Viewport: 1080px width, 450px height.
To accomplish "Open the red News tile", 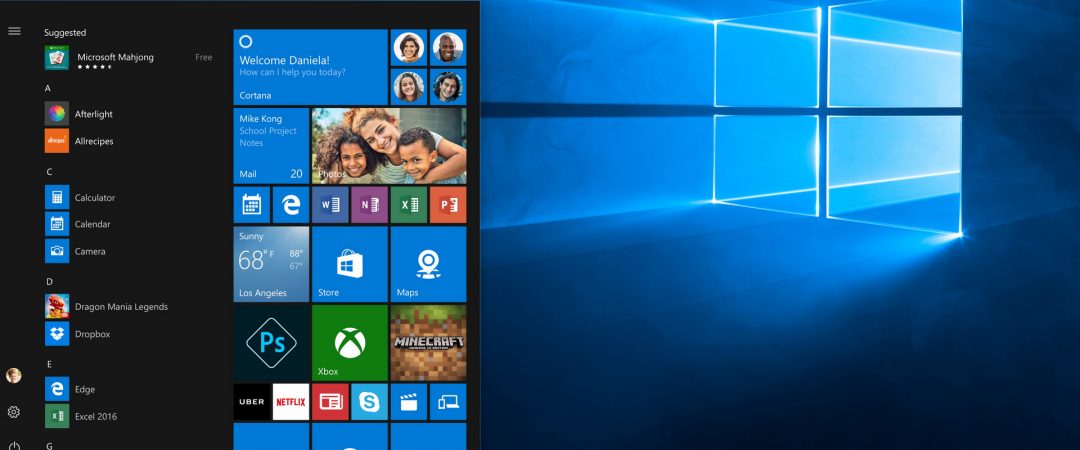I will 330,402.
